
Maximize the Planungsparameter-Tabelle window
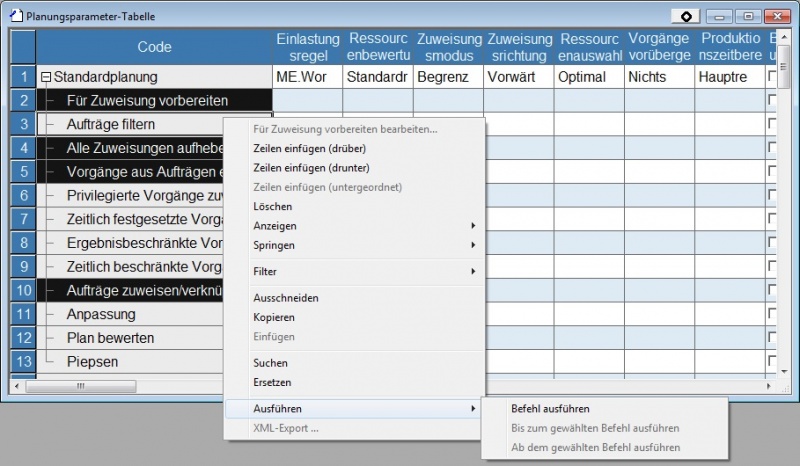tap(748, 16)
